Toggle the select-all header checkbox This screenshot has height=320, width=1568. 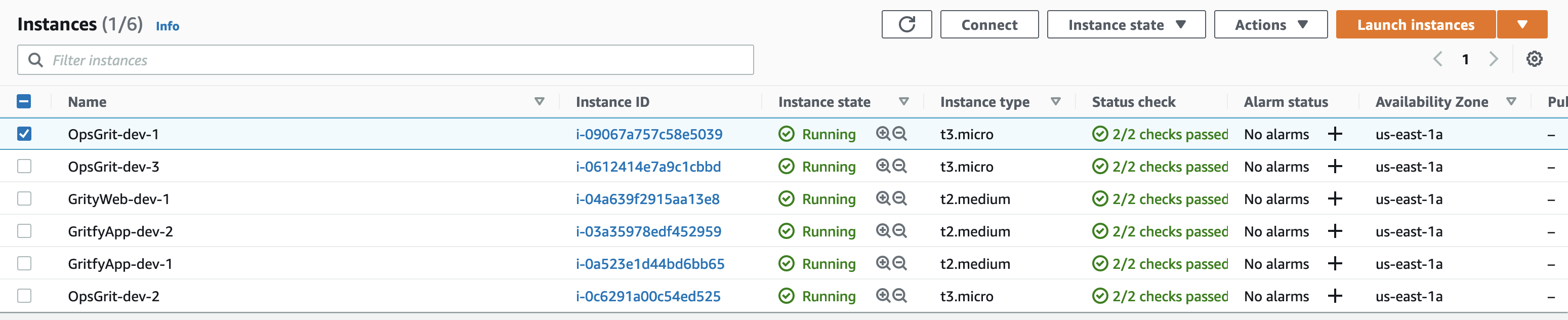tap(24, 102)
